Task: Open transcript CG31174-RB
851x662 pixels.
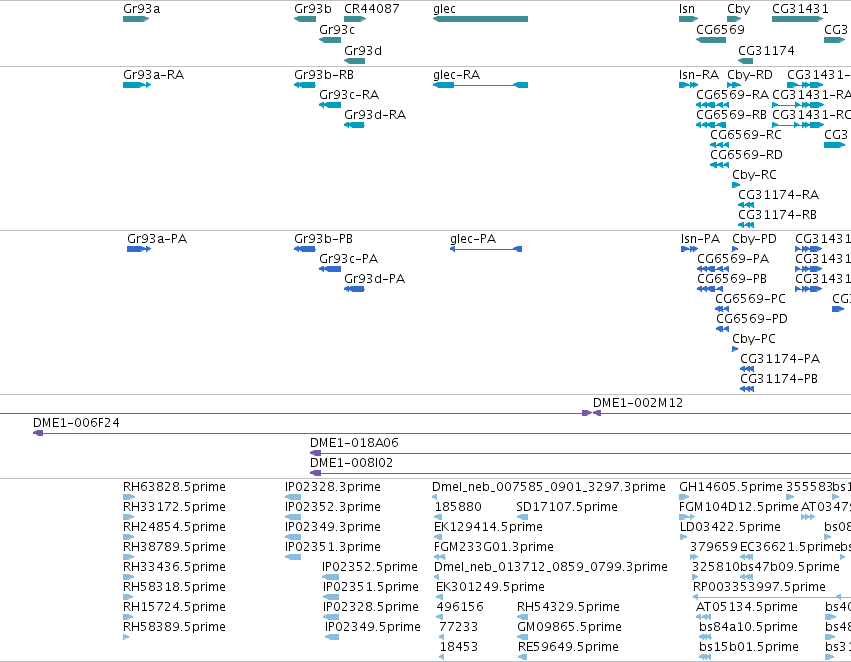Action: point(746,225)
